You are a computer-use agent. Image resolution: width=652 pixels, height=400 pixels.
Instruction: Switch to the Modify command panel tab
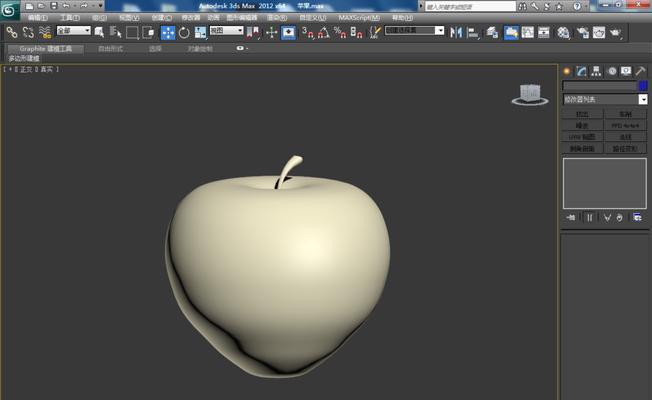coord(581,71)
